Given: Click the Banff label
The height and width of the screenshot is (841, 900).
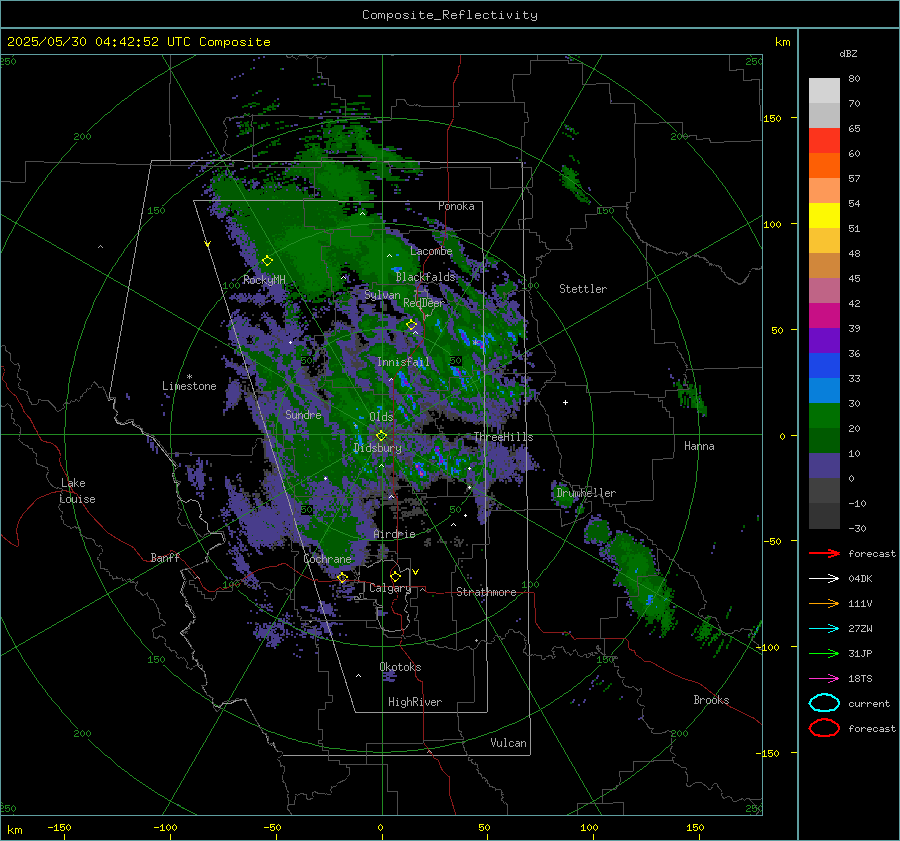Looking at the screenshot, I should click(165, 557).
